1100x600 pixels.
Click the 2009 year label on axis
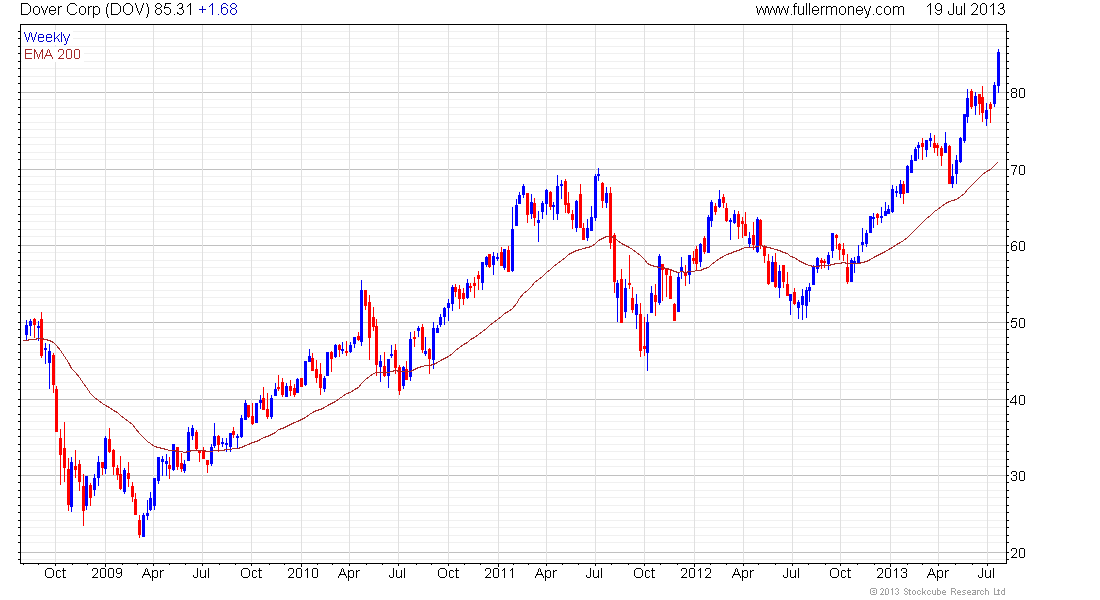pos(107,573)
